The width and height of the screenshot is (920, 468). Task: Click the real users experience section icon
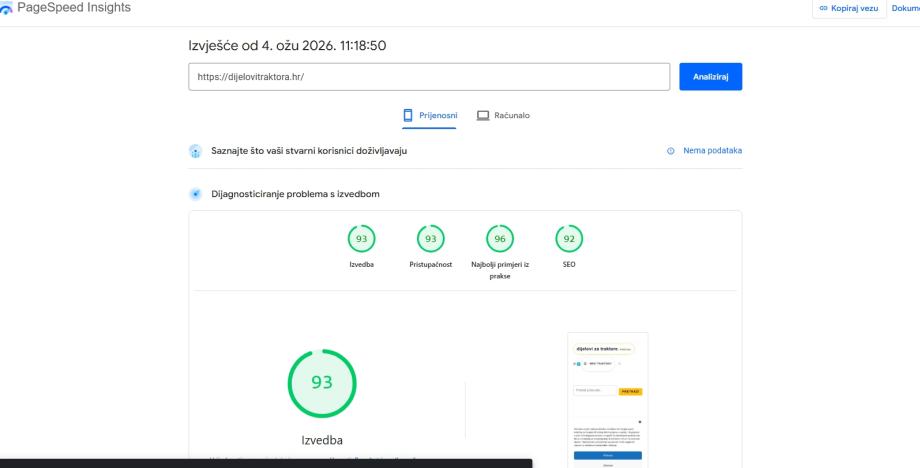click(x=195, y=151)
